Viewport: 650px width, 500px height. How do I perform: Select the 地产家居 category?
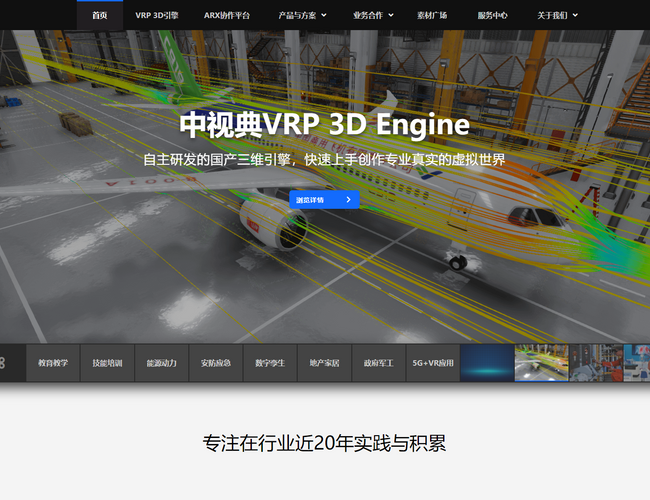324,363
